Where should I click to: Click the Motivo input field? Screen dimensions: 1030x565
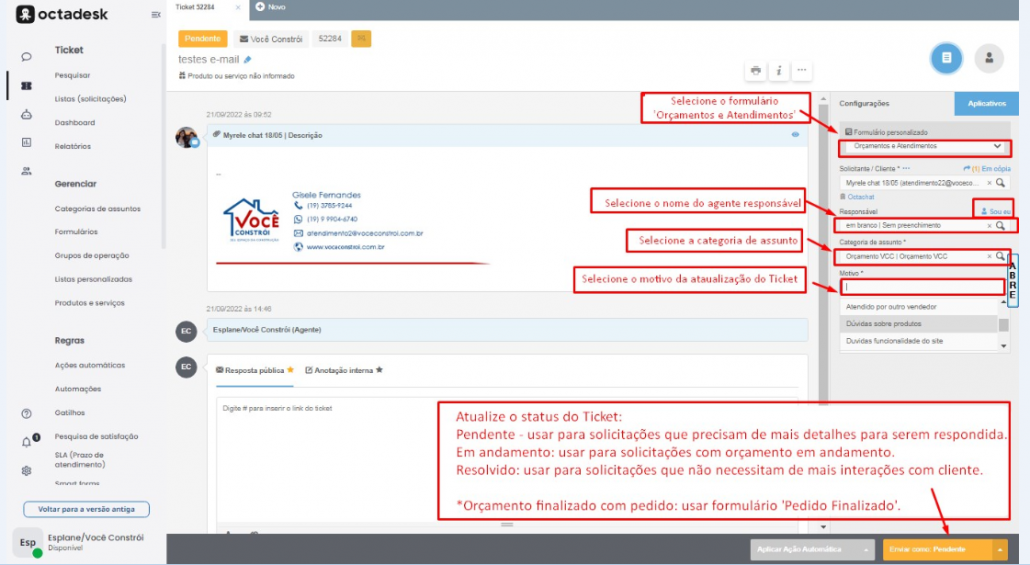point(922,287)
